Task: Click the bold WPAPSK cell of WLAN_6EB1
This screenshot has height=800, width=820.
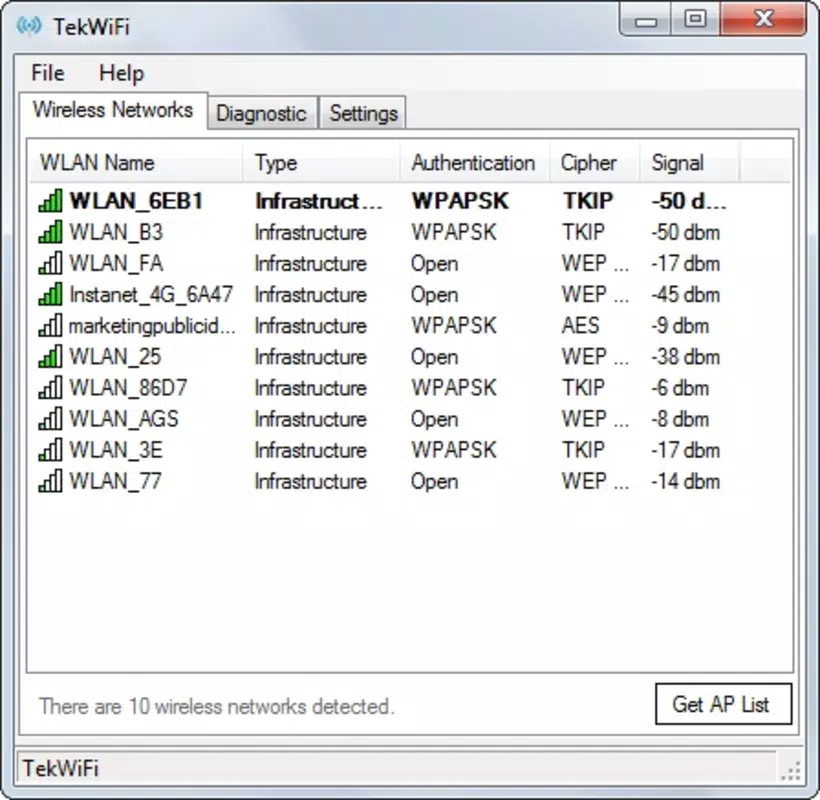Action: pyautogui.click(x=460, y=201)
